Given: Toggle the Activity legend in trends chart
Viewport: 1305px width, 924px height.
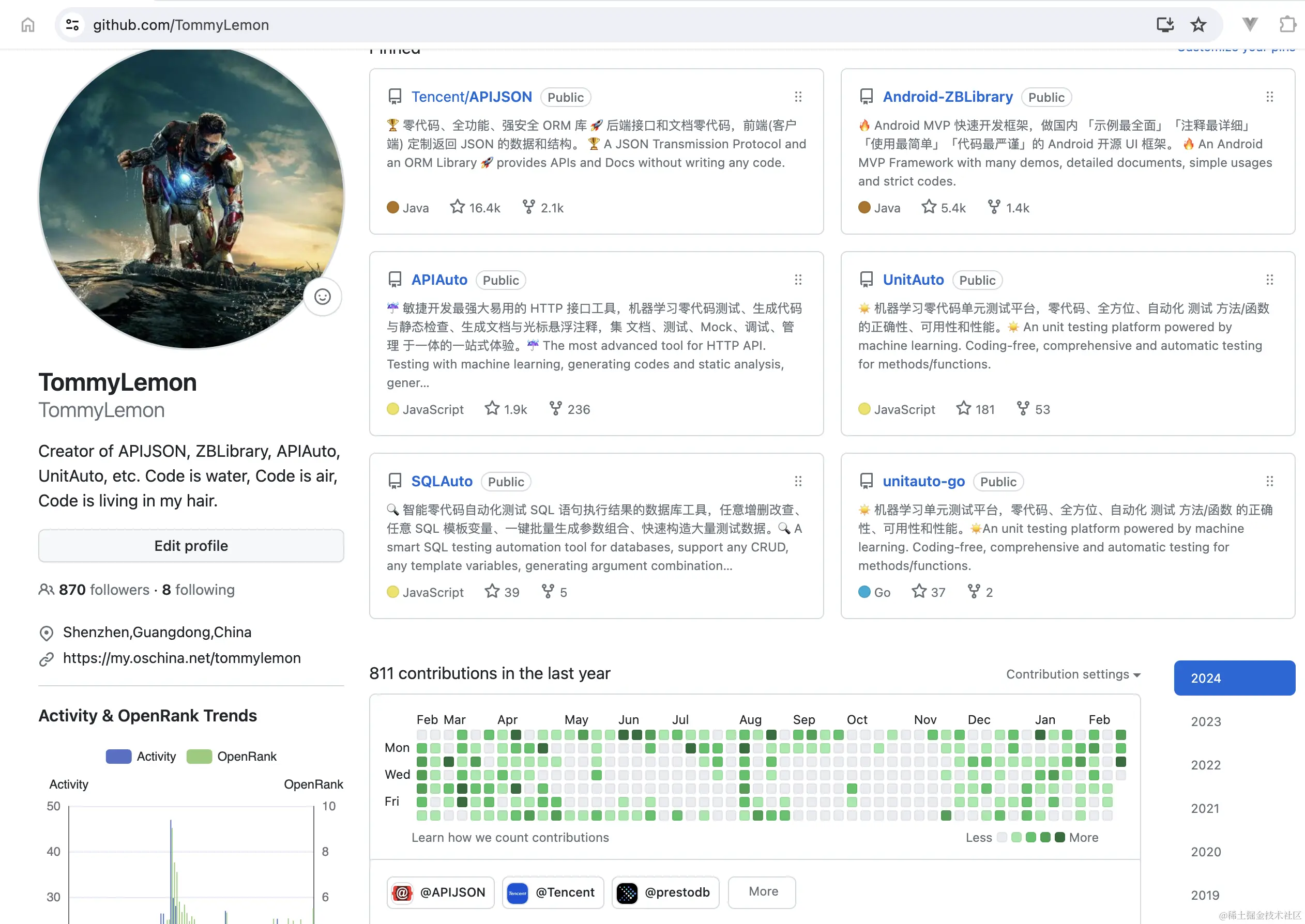Looking at the screenshot, I should 141,756.
